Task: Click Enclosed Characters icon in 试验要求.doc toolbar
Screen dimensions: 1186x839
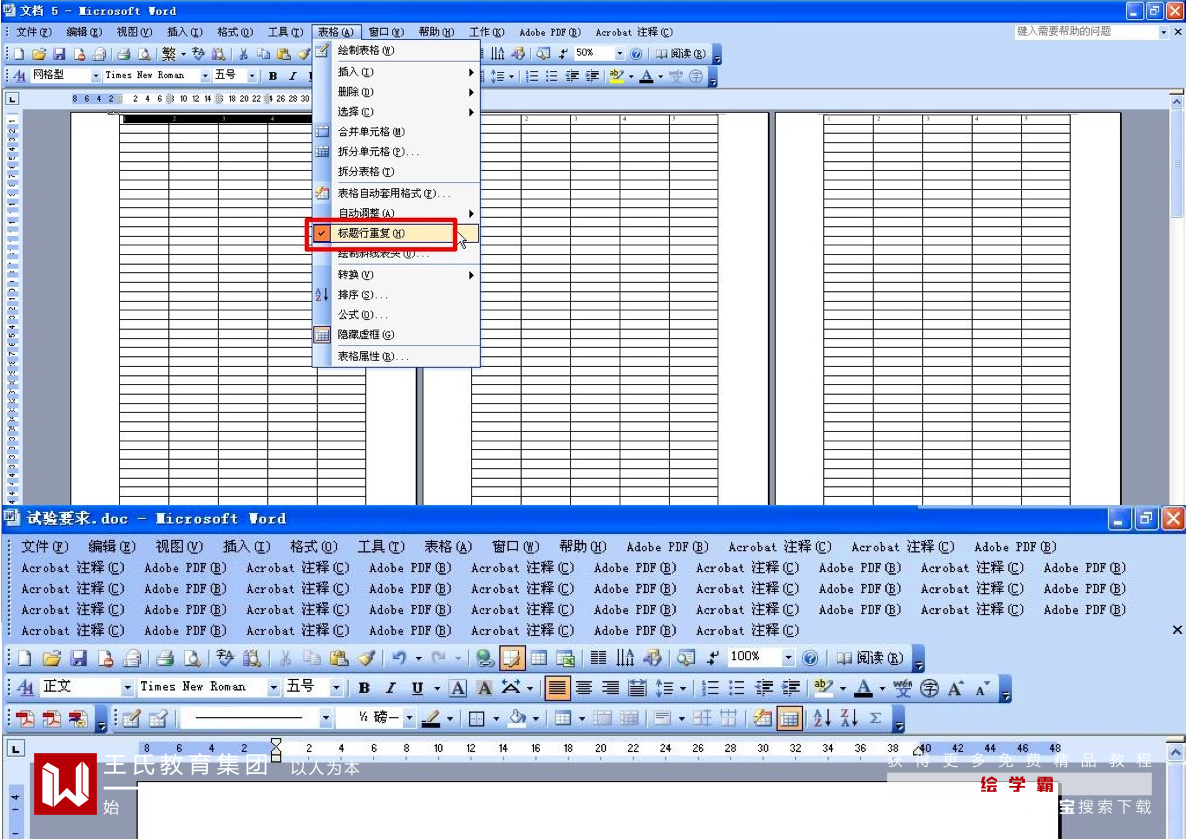Action: pos(930,688)
